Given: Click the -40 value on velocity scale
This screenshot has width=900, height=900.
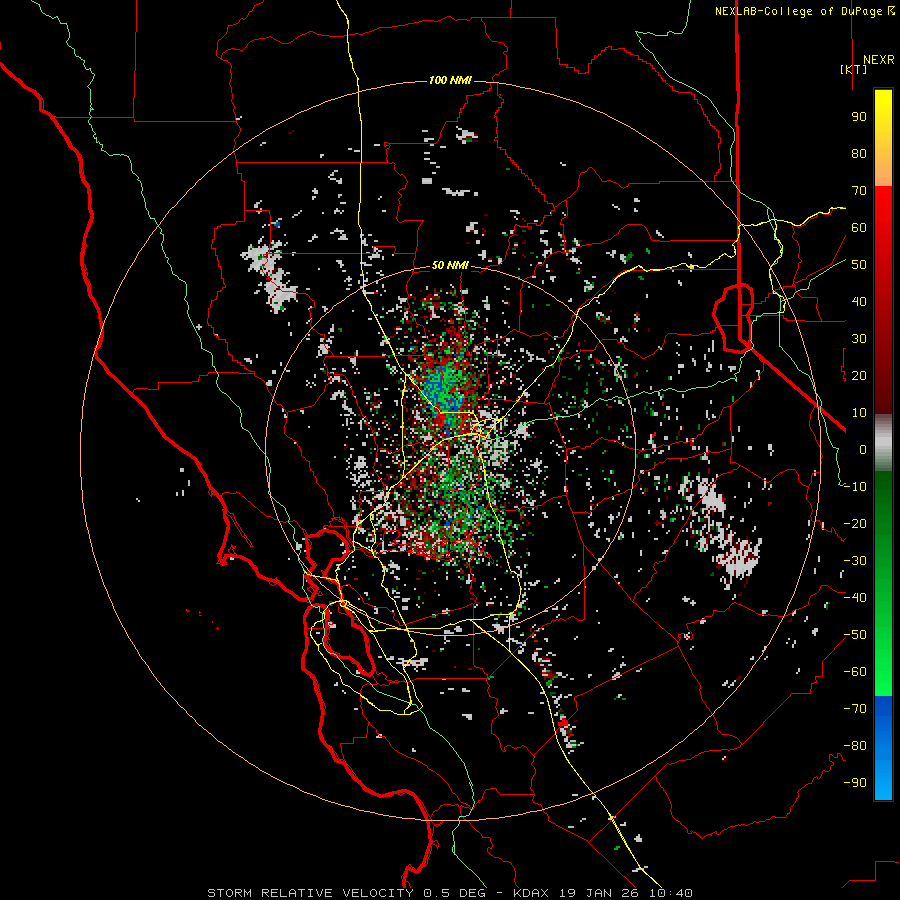Looking at the screenshot, I should pyautogui.click(x=855, y=598).
